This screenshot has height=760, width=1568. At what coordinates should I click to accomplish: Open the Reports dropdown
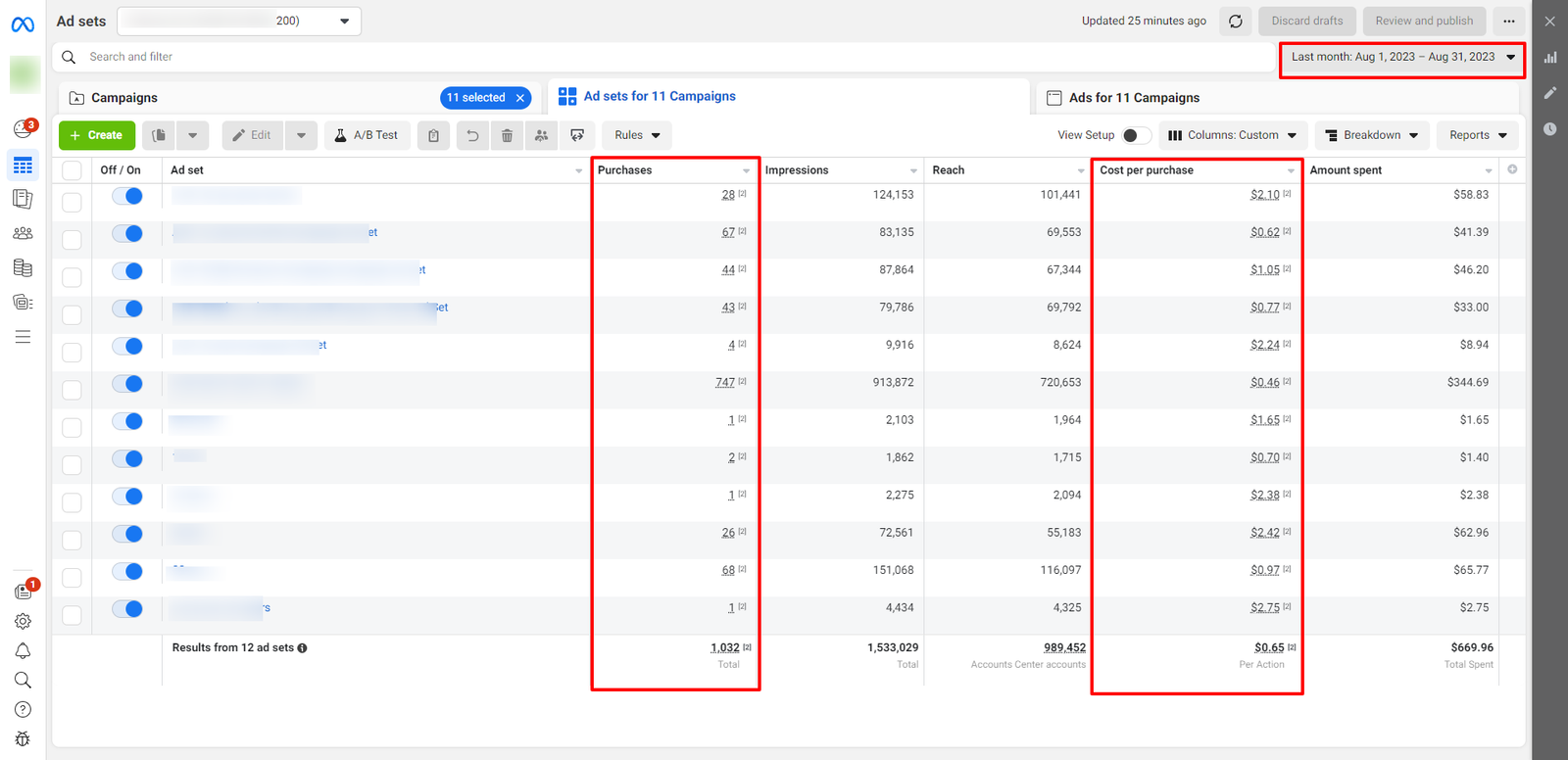tap(1478, 135)
